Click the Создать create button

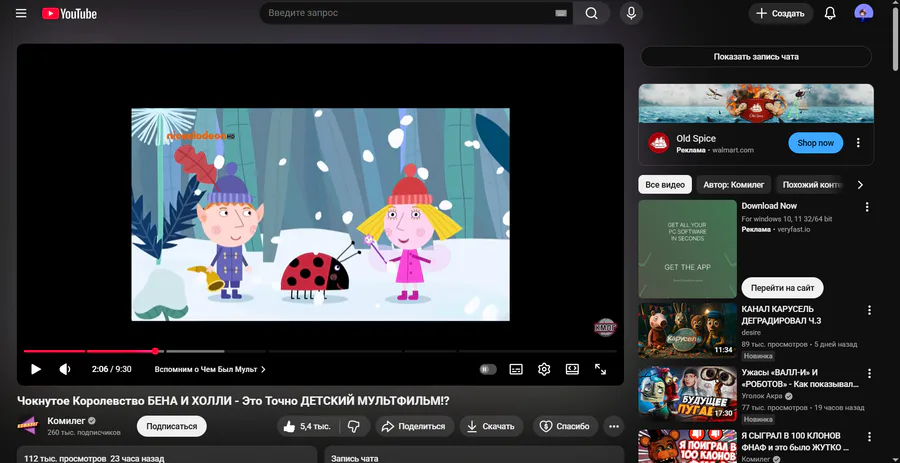[x=781, y=13]
